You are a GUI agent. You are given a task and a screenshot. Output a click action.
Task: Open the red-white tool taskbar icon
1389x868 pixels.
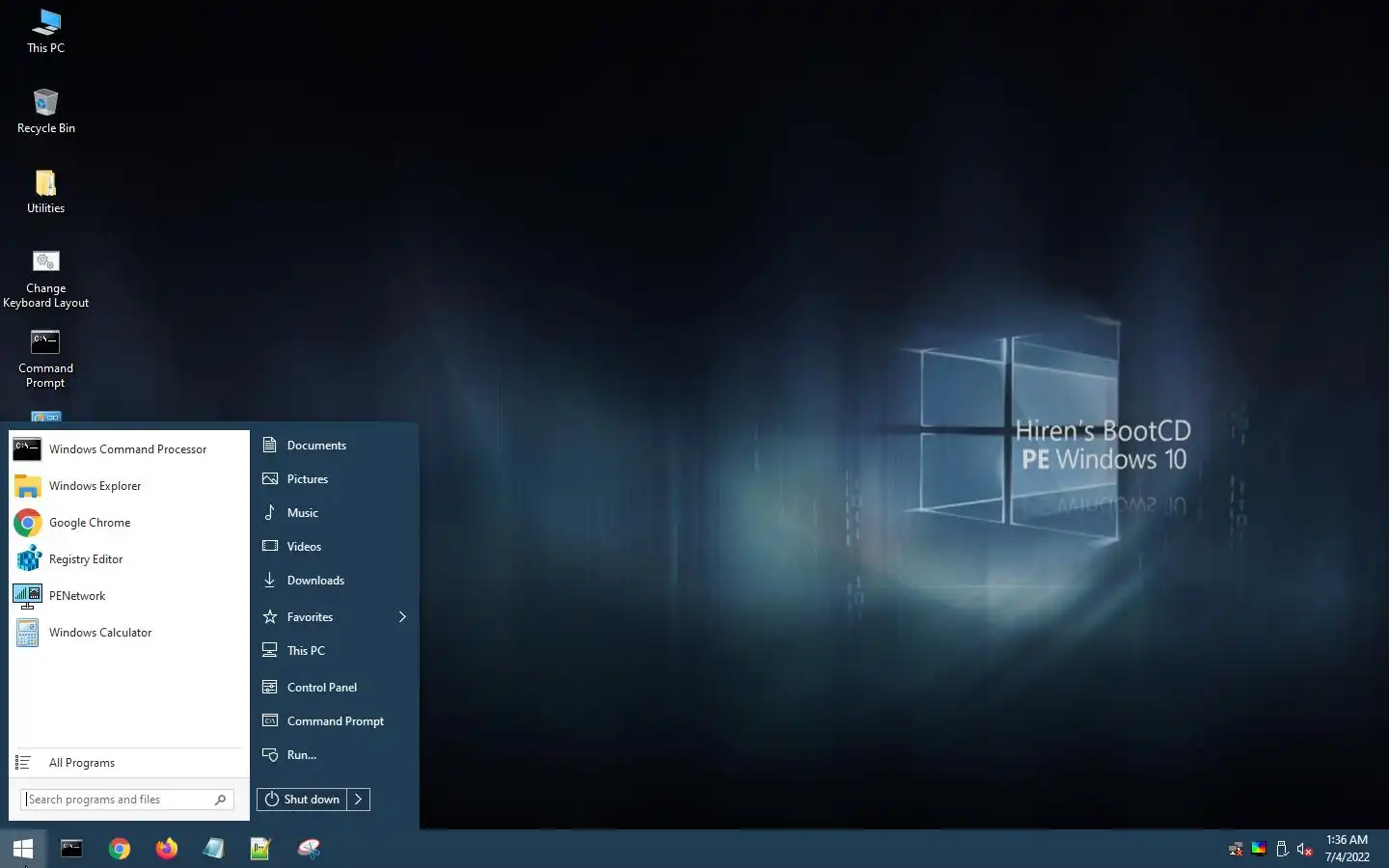tap(309, 849)
